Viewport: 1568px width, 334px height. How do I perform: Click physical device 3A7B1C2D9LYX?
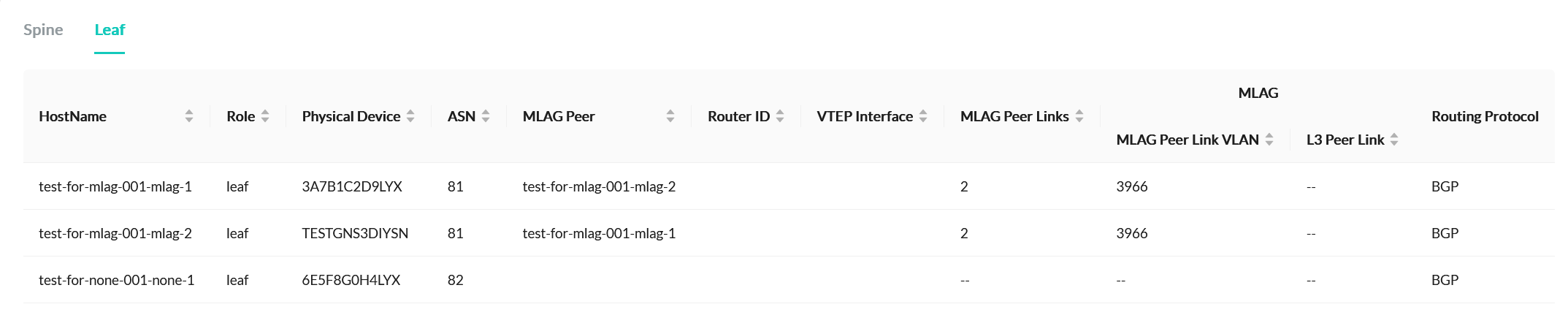point(352,186)
